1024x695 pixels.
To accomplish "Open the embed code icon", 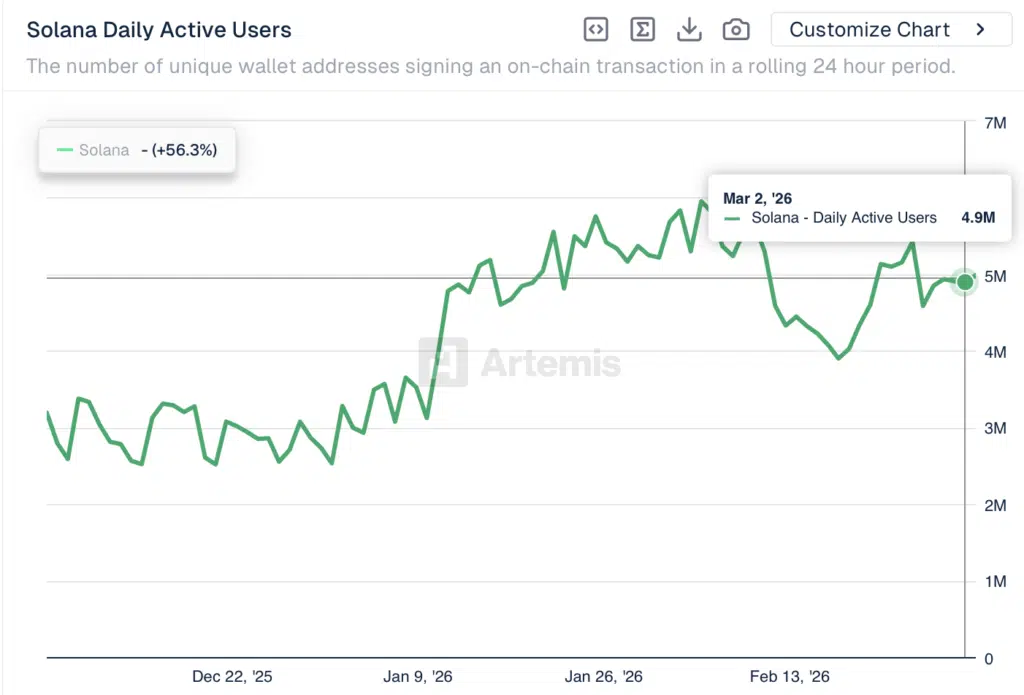I will tap(596, 30).
